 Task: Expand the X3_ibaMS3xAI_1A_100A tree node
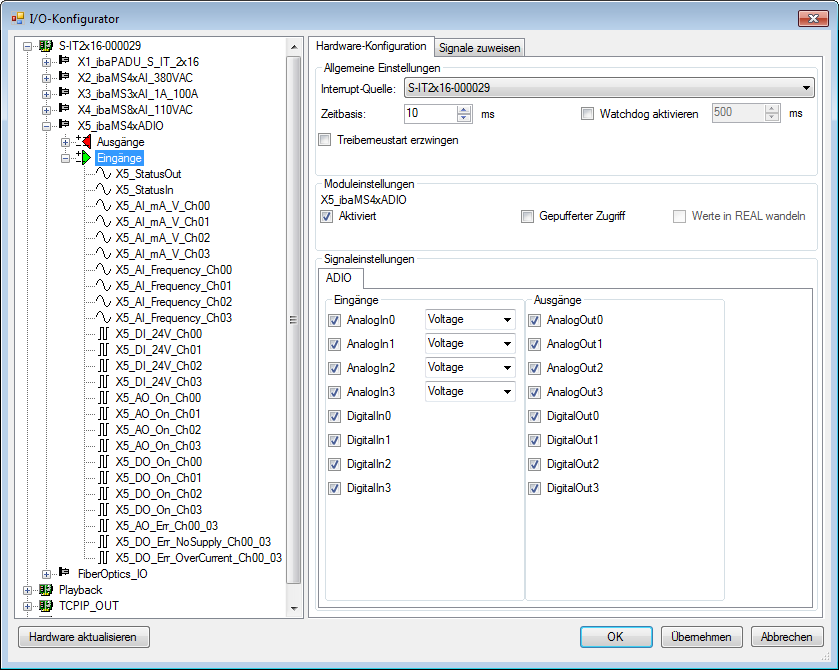[x=46, y=94]
